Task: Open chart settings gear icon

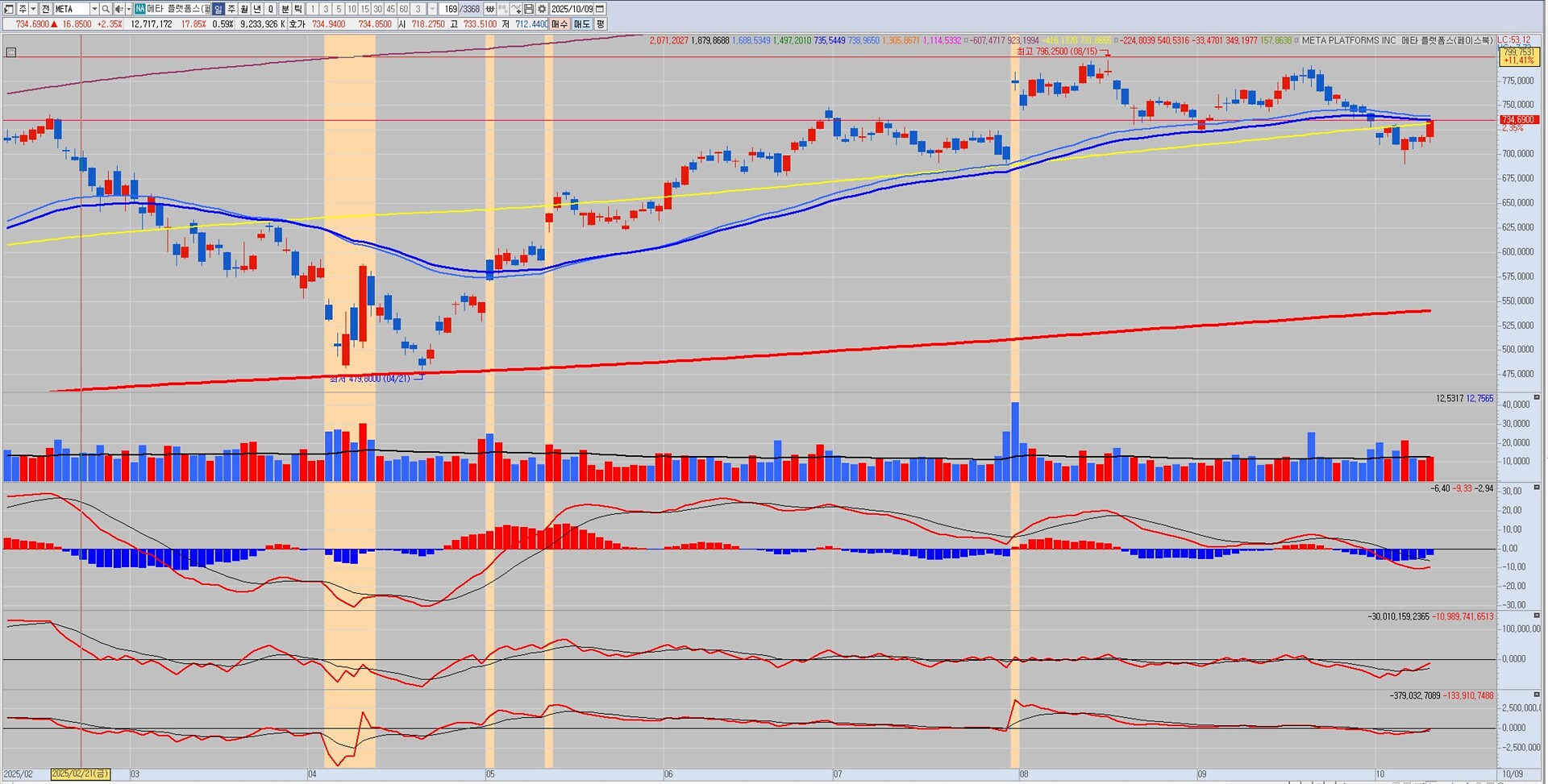Action: coord(542,9)
